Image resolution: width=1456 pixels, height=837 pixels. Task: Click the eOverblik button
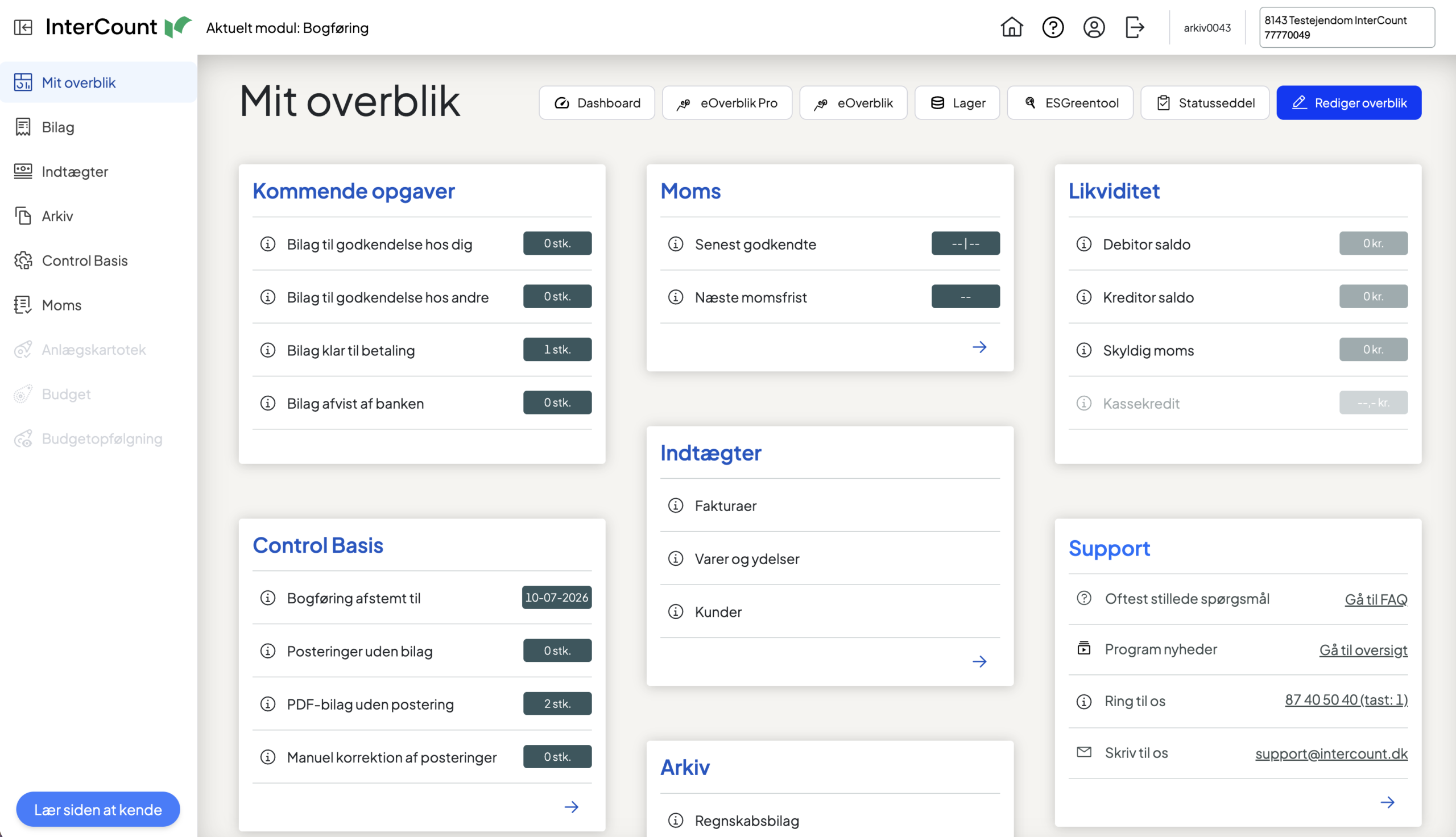pos(853,102)
